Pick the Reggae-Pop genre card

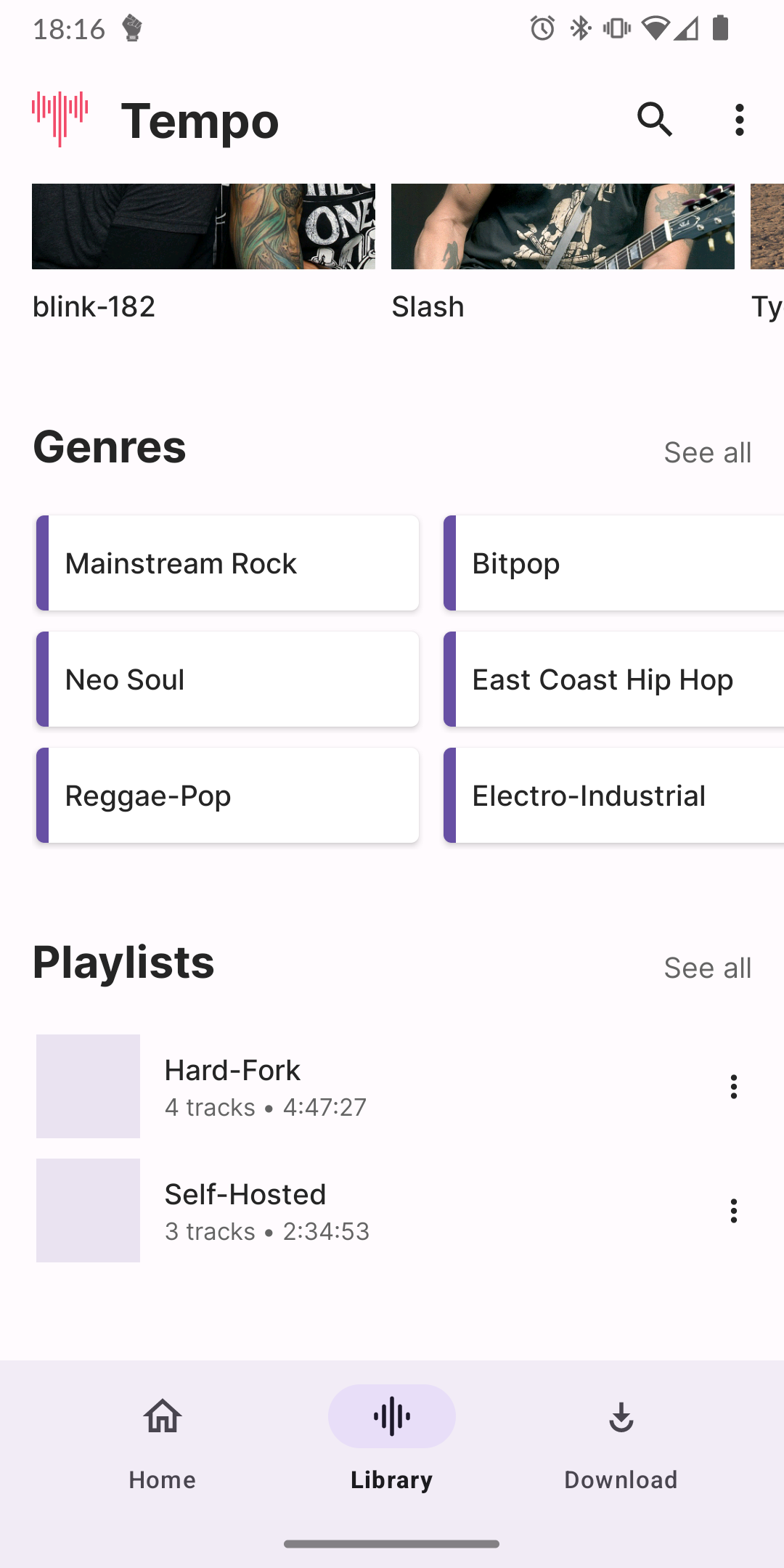228,796
